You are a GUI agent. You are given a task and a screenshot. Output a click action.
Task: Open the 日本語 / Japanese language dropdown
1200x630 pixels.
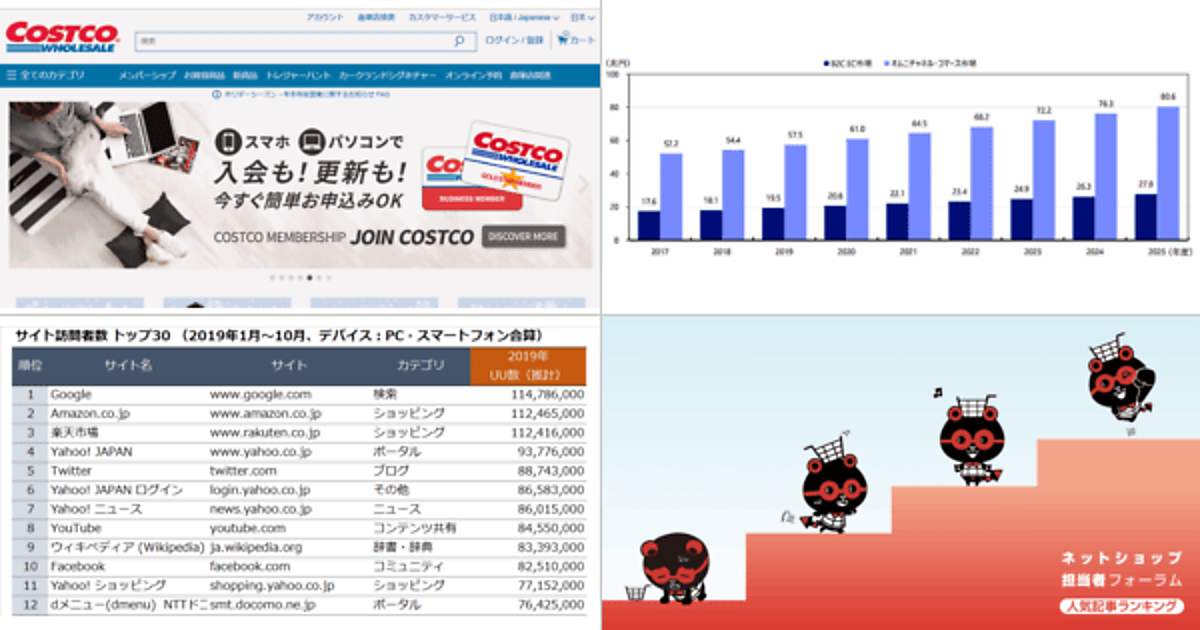point(526,17)
